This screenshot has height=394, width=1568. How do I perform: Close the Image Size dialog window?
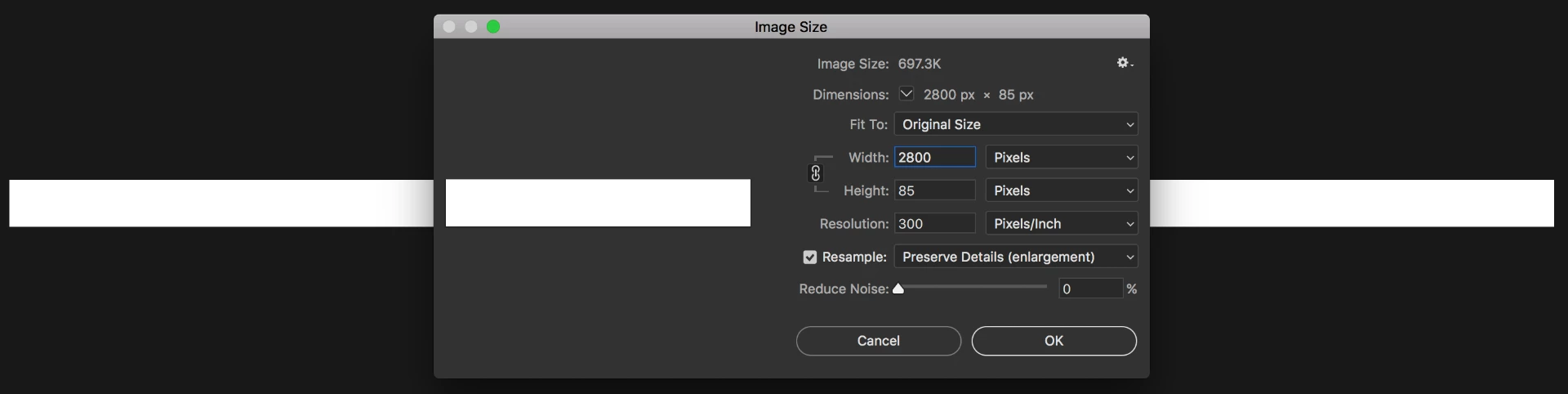pos(449,27)
